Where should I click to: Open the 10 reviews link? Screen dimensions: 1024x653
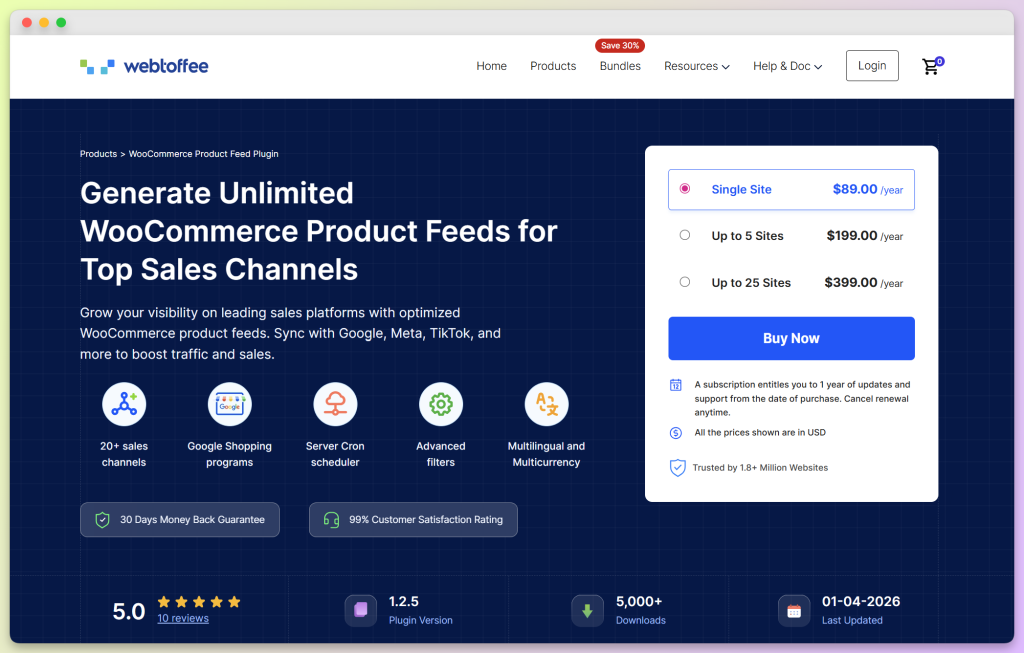[183, 617]
